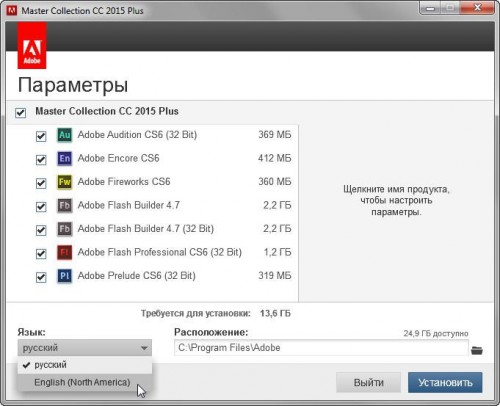Image resolution: width=500 pixels, height=406 pixels.
Task: Select Adobe Fireworks CS6 product name
Action: click(124, 182)
